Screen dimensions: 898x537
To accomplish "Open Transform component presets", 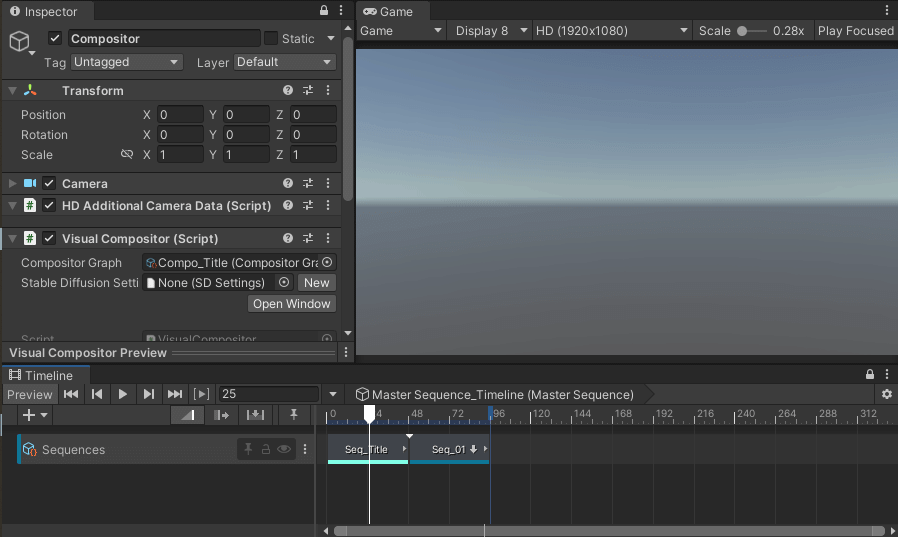I will click(308, 90).
